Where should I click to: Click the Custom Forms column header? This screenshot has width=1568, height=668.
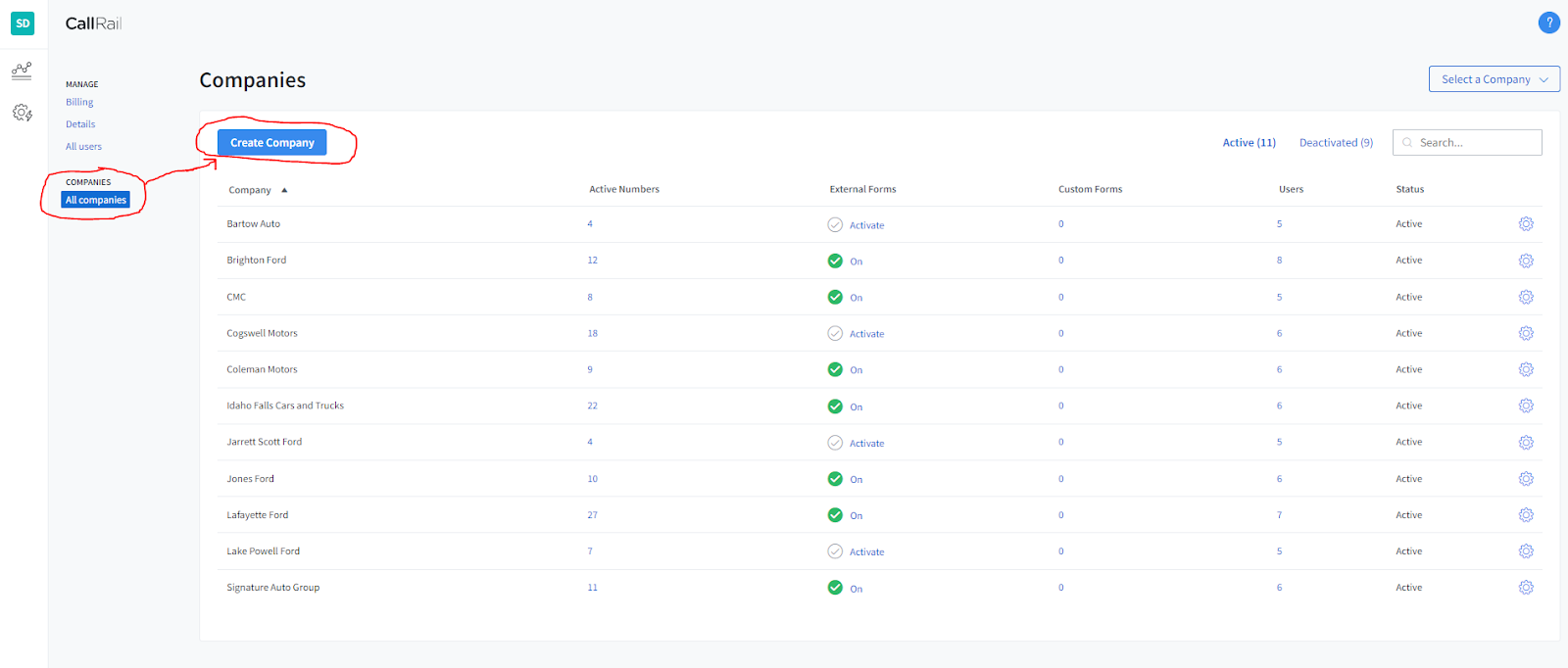pos(1090,189)
